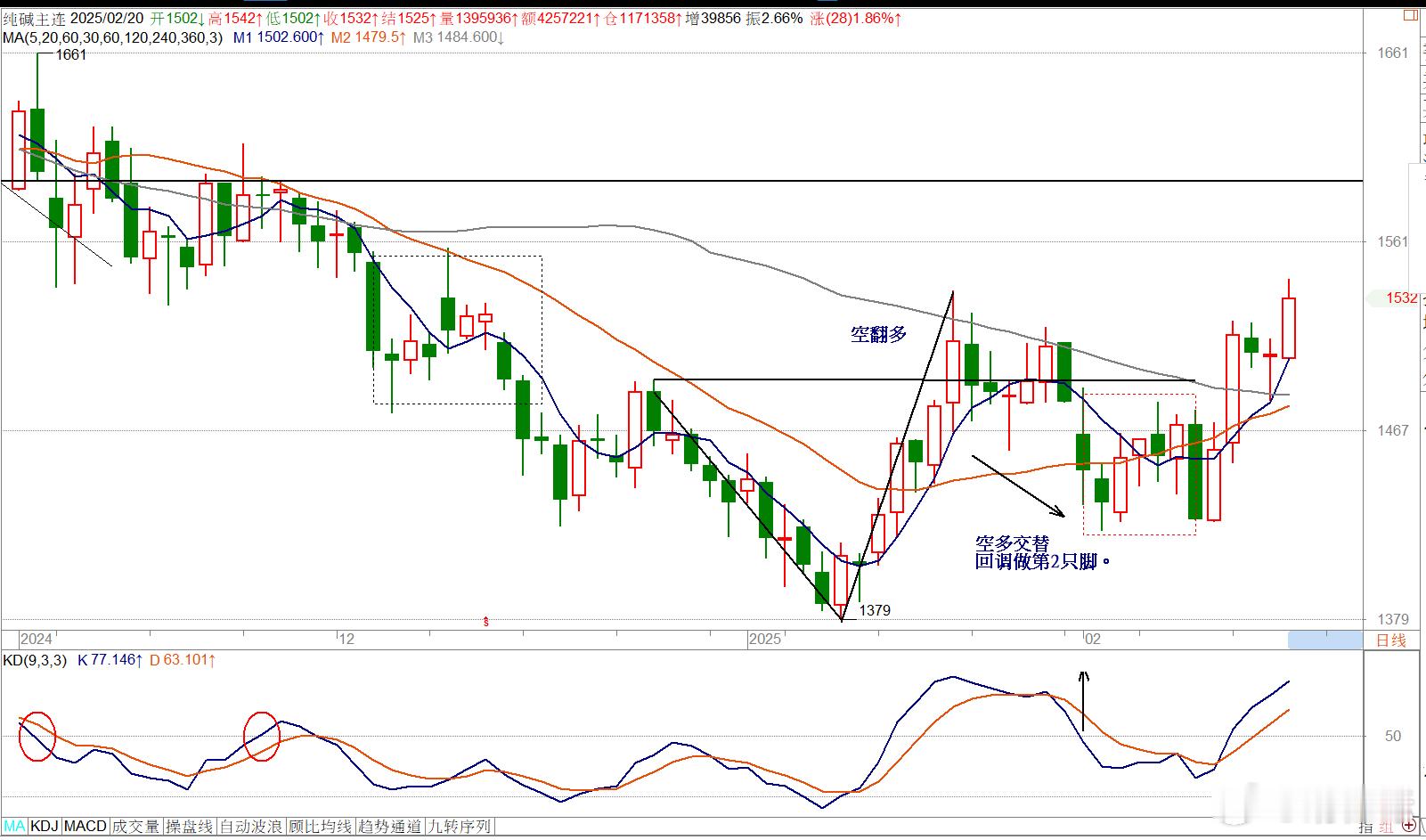The width and height of the screenshot is (1426, 840).
Task: Click the 日线 period selector
Action: click(x=1390, y=640)
